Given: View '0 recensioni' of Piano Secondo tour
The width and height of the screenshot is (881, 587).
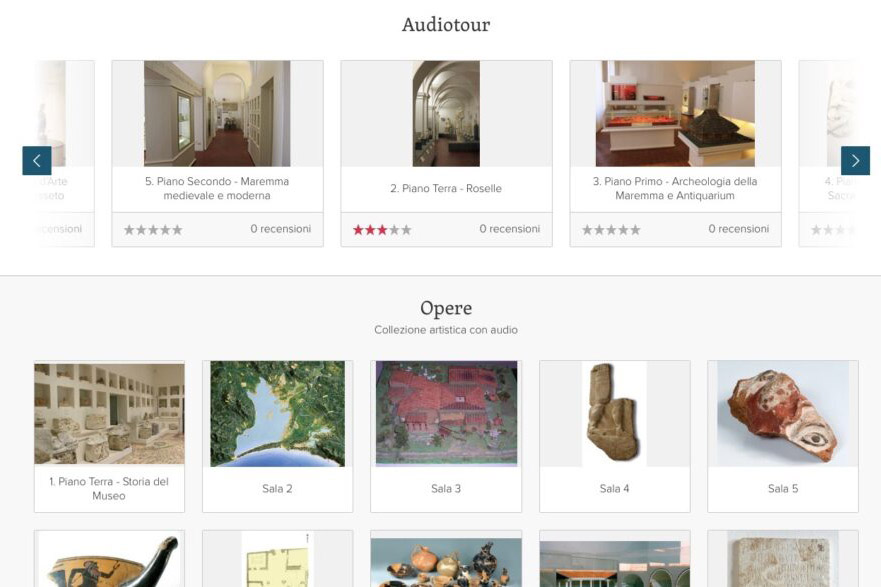Looking at the screenshot, I should 280,229.
